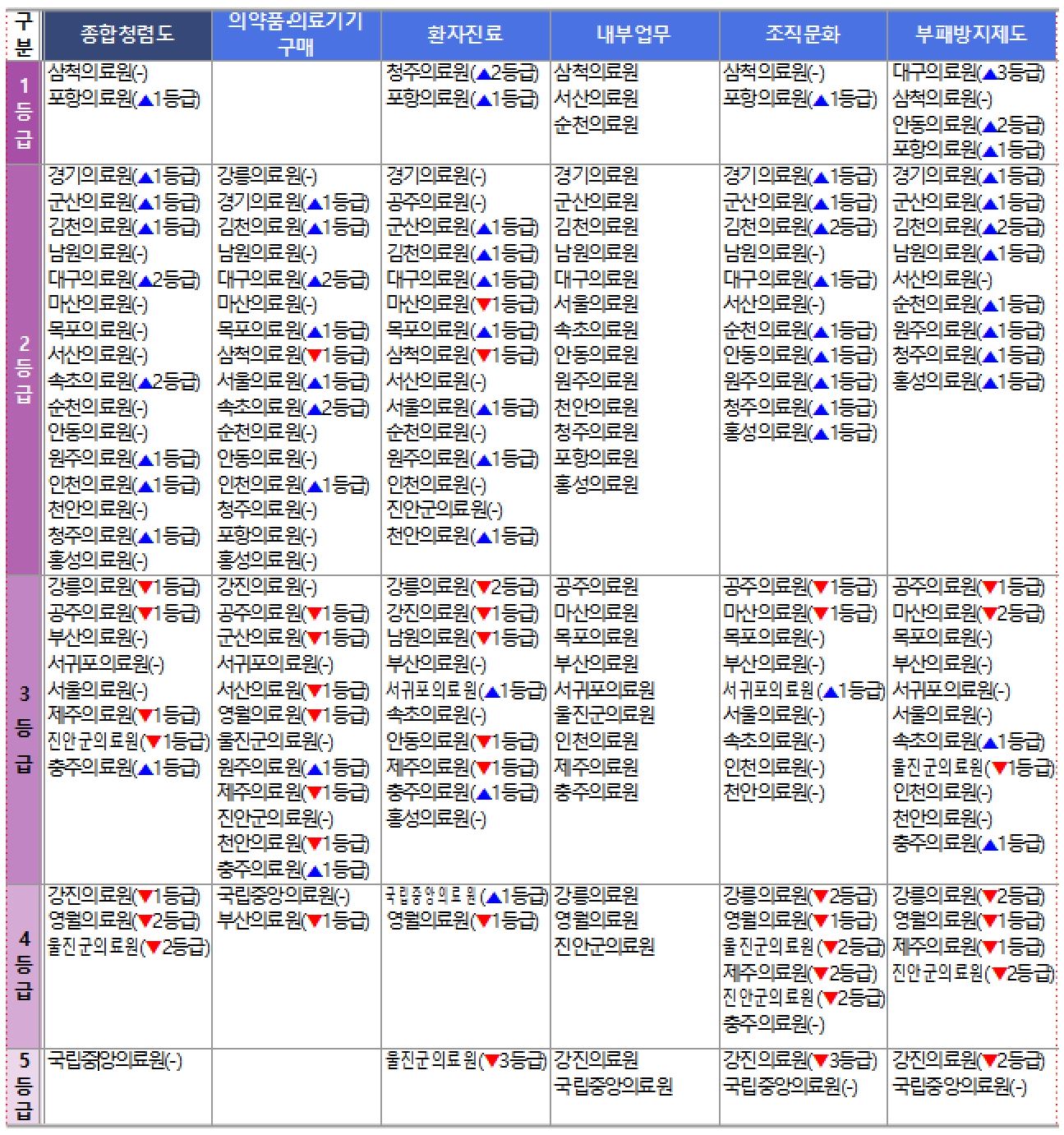Click 강진의료원(▼3등급) in 조직문화 5등급
This screenshot has width=1064, height=1135.
[800, 1061]
